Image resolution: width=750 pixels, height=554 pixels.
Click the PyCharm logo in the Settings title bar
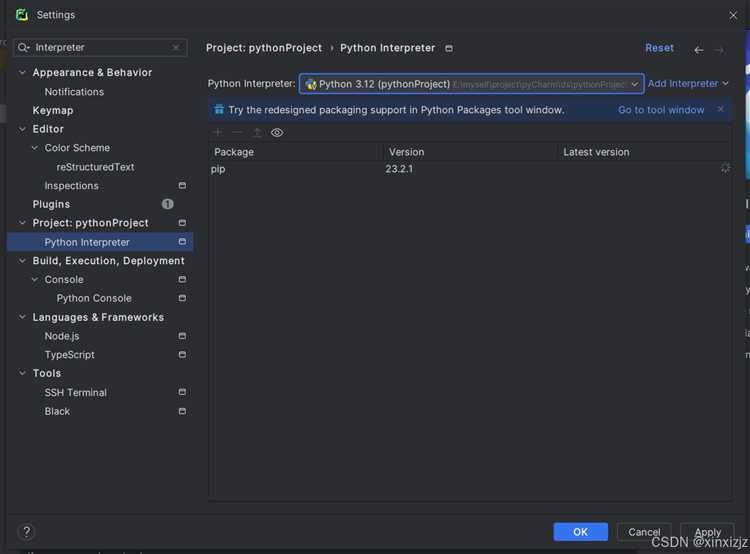(22, 15)
